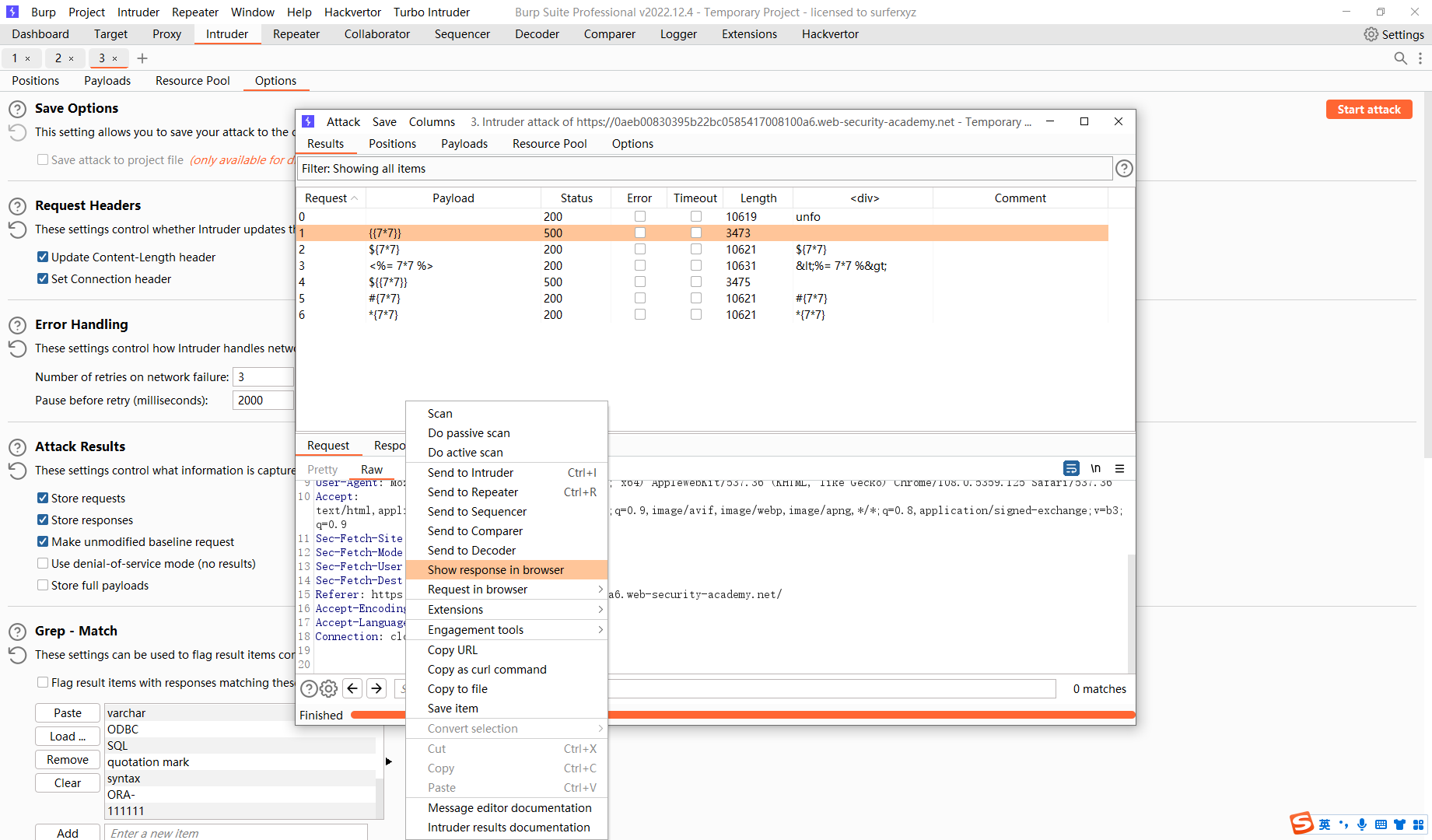Image resolution: width=1432 pixels, height=840 pixels.
Task: Click the Add button for grep item
Action: pyautogui.click(x=68, y=833)
